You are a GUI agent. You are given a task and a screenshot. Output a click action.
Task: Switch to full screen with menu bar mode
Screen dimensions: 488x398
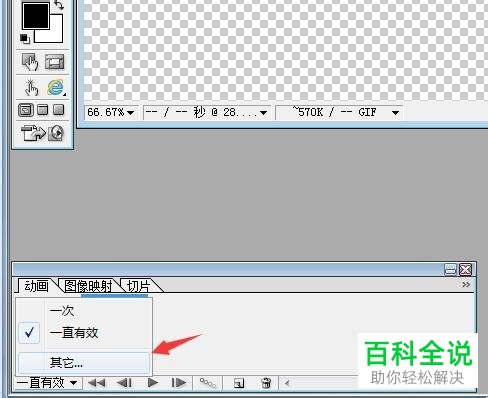click(42, 110)
